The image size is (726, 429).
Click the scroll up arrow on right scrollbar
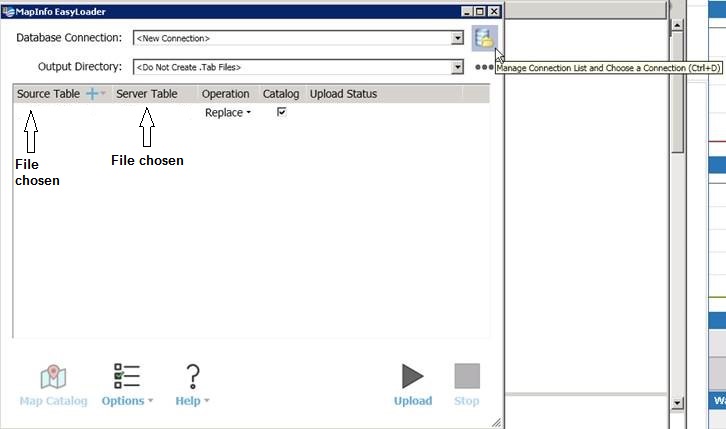click(677, 27)
